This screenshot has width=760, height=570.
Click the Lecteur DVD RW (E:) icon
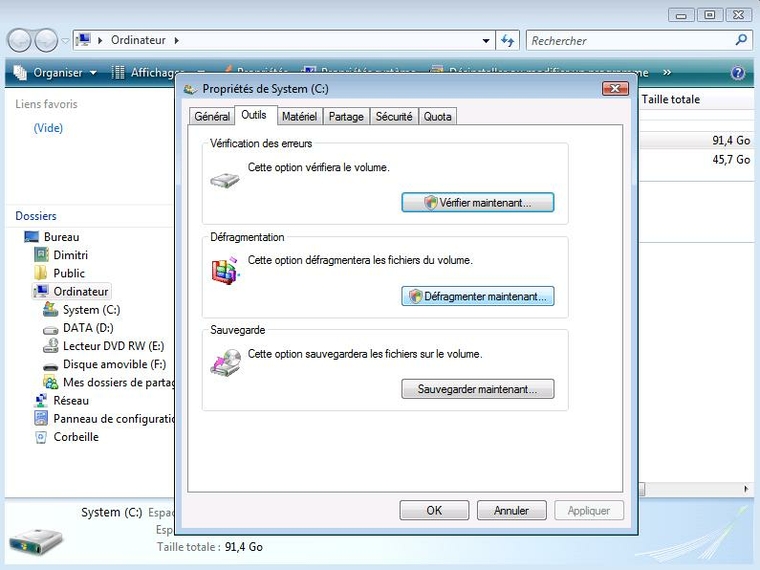click(50, 346)
